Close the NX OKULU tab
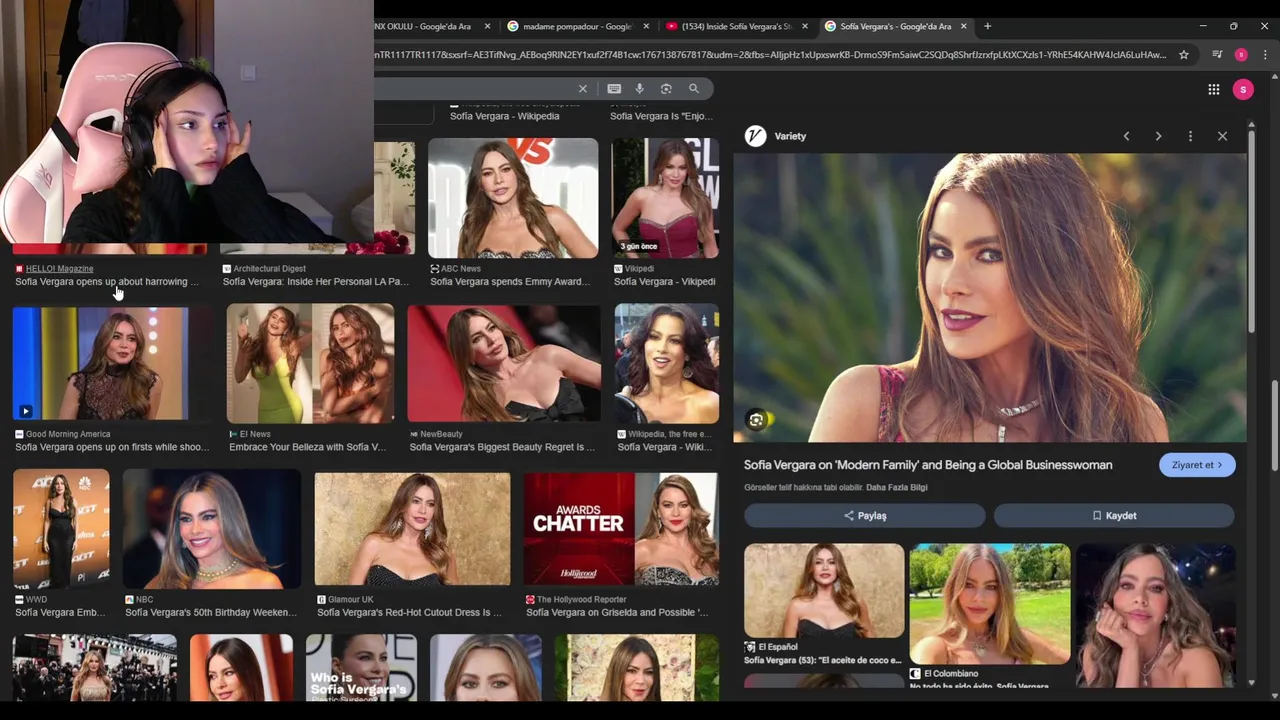1280x720 pixels. (x=487, y=26)
